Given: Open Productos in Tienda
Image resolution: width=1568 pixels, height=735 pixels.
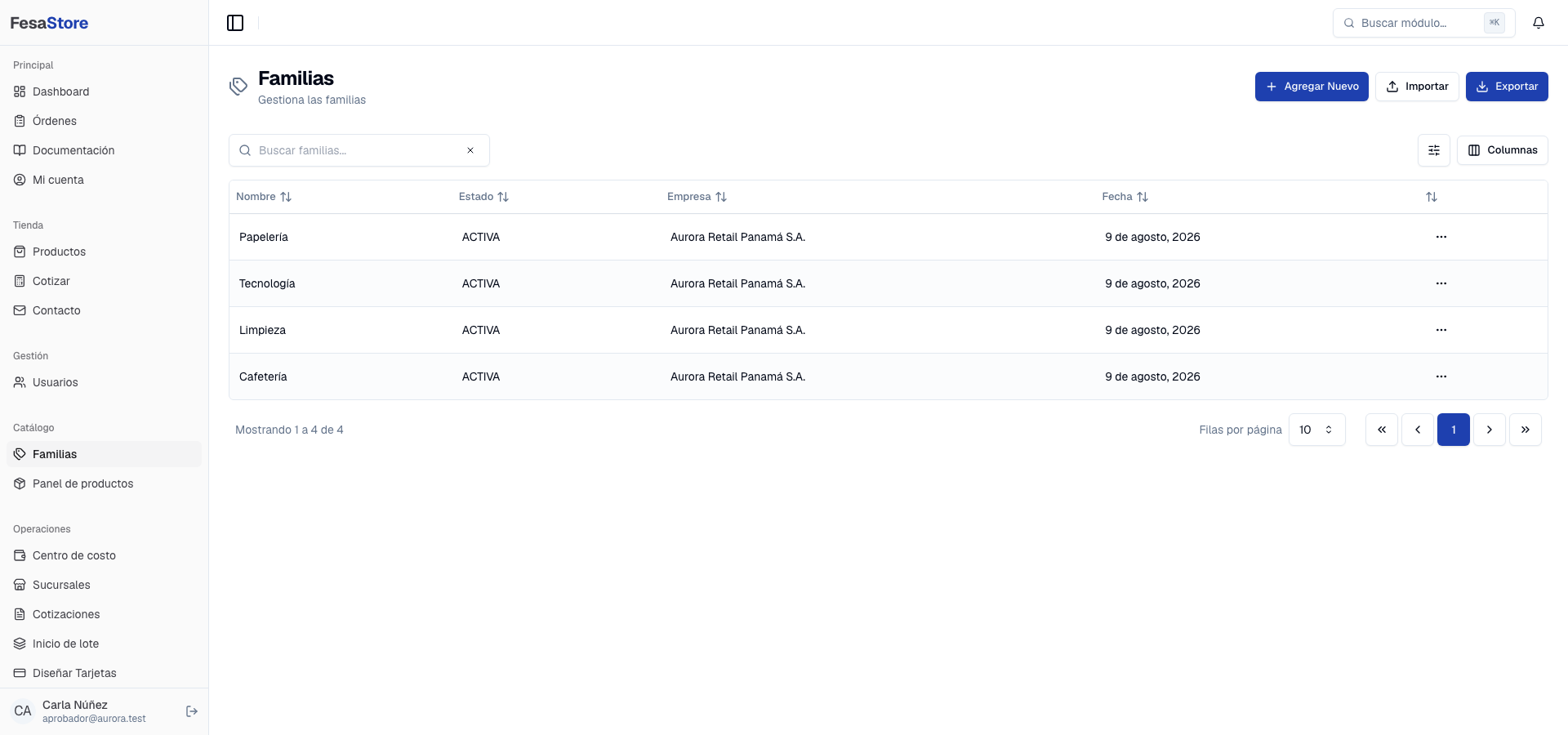Looking at the screenshot, I should click(x=104, y=252).
